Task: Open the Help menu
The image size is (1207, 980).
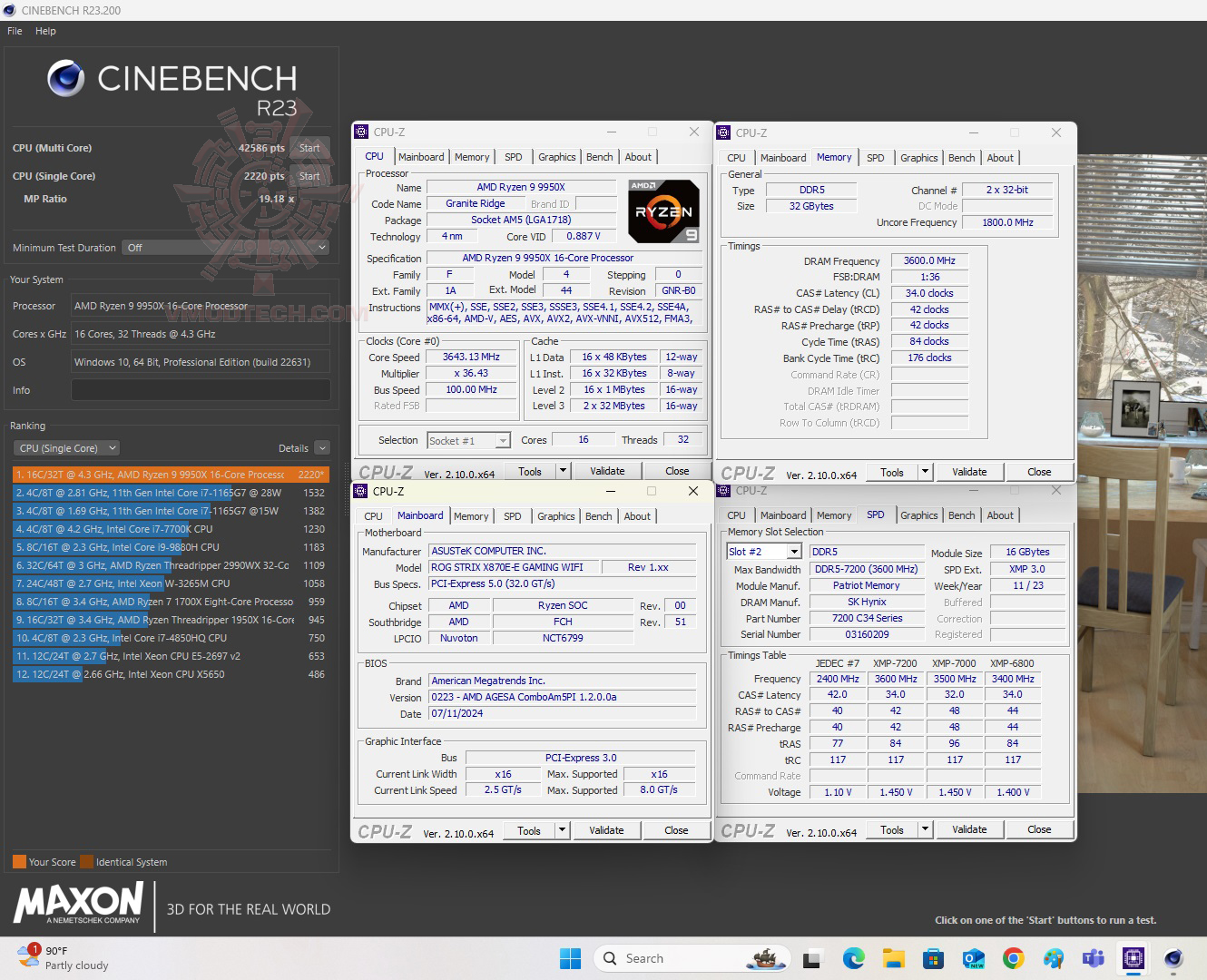Action: point(44,30)
